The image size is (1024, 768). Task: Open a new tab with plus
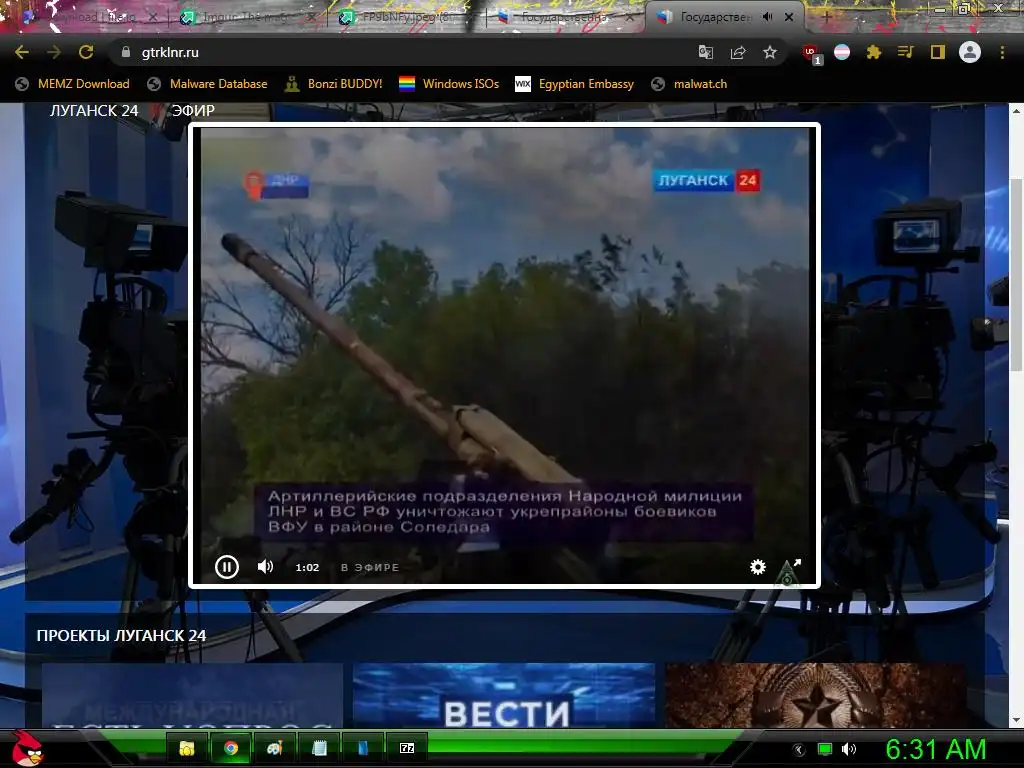point(826,17)
